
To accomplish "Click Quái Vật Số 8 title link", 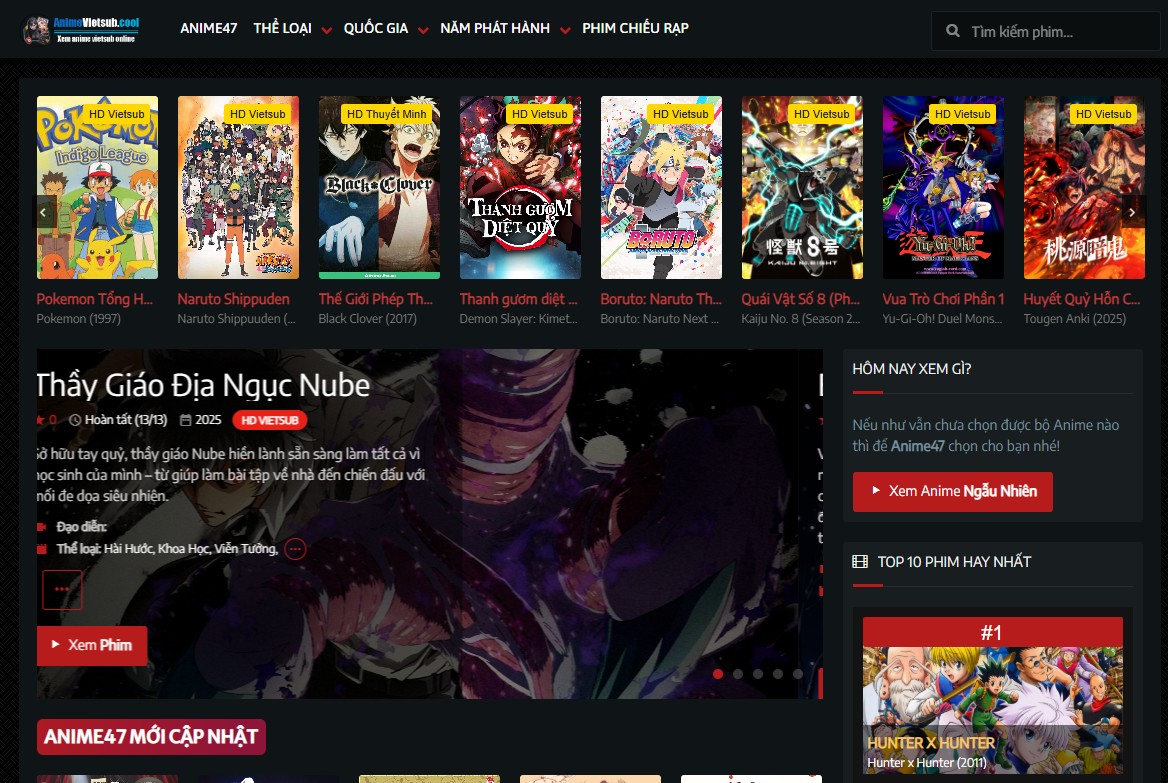I will click(801, 299).
